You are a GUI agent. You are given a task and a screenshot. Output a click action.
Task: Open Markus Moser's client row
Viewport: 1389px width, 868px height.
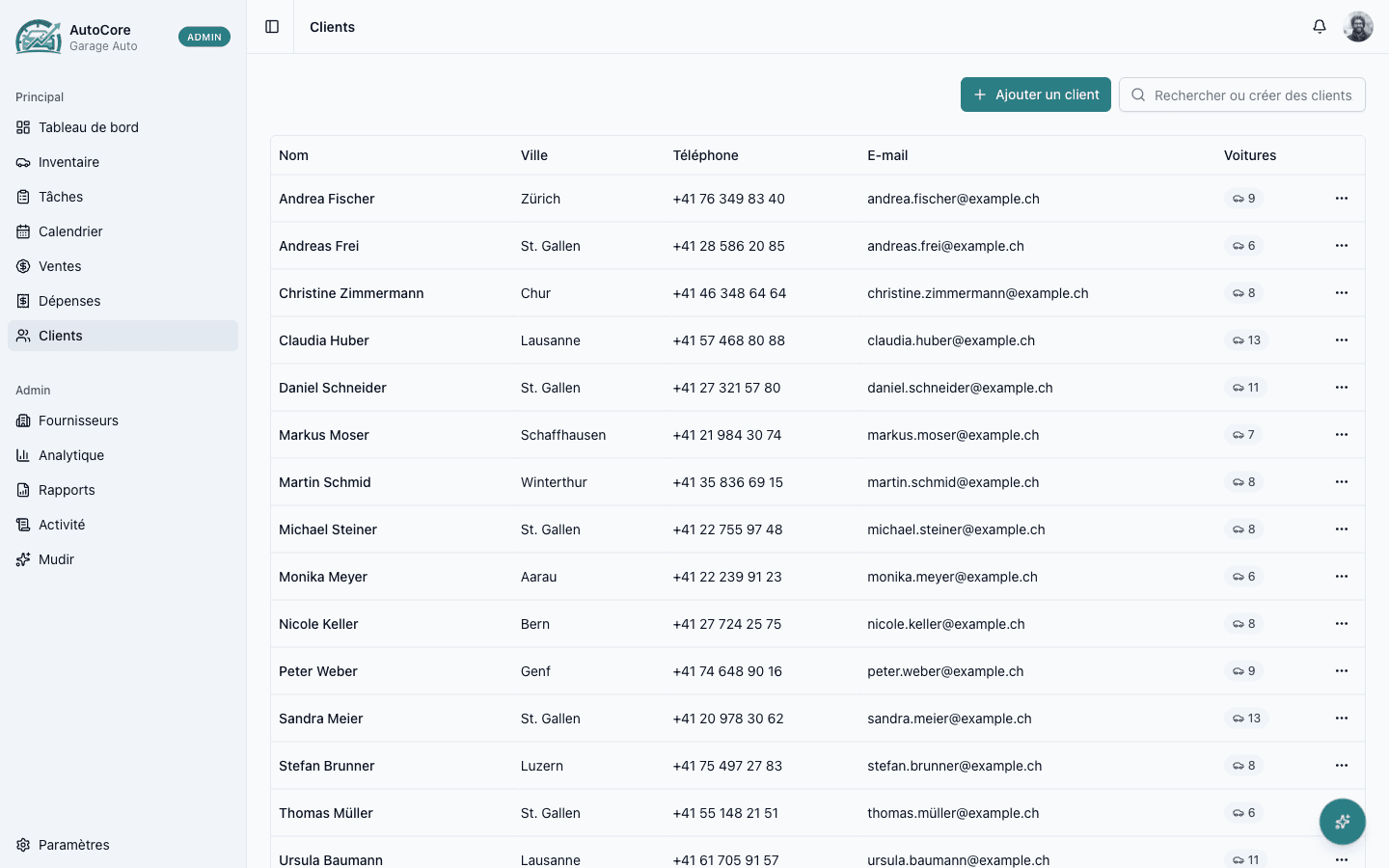[324, 435]
